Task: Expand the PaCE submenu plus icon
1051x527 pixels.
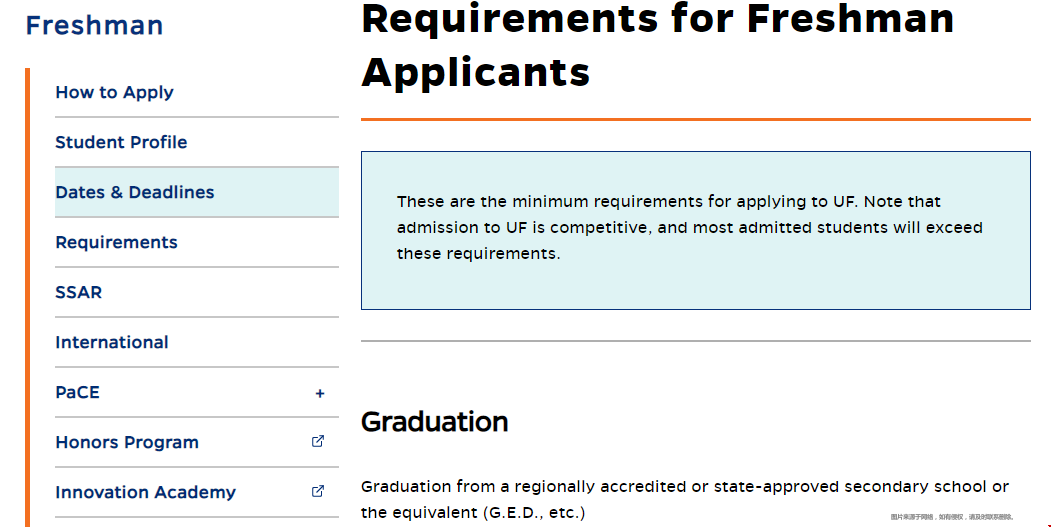Action: pyautogui.click(x=320, y=394)
